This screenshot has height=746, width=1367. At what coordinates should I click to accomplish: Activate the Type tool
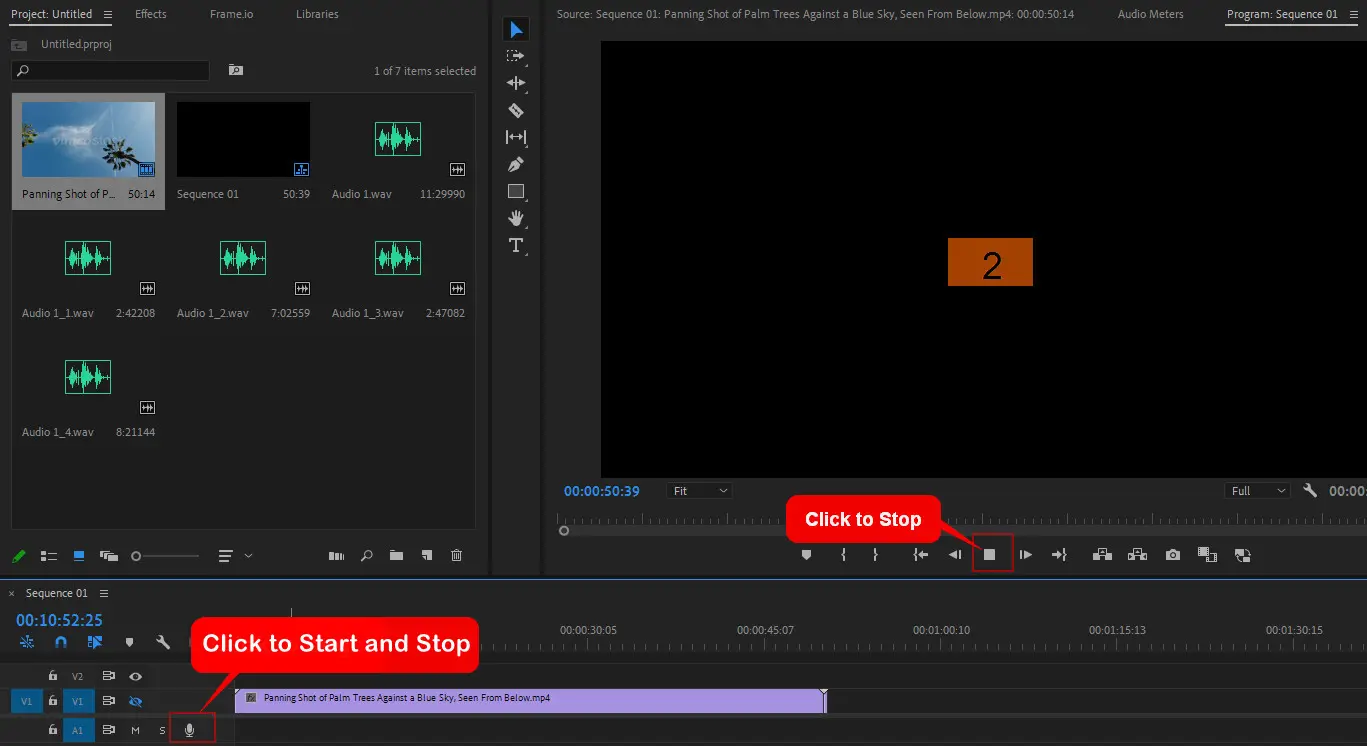[x=516, y=245]
